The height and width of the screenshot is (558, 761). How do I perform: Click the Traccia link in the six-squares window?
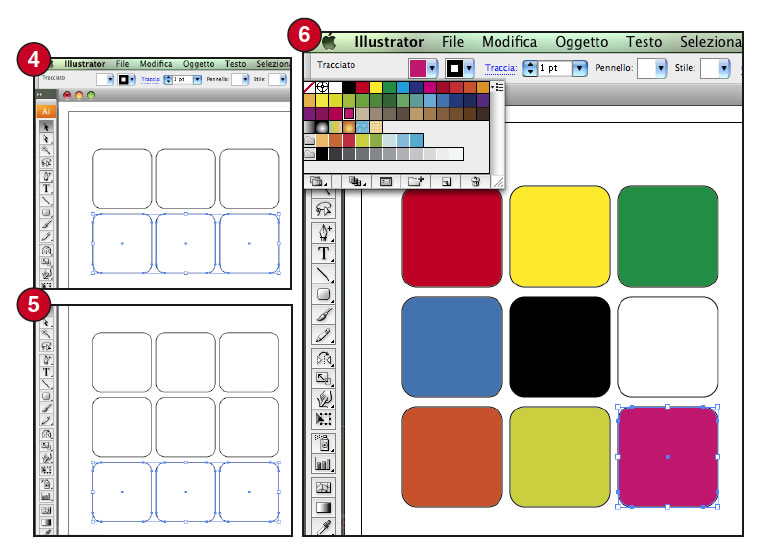pyautogui.click(x=150, y=79)
